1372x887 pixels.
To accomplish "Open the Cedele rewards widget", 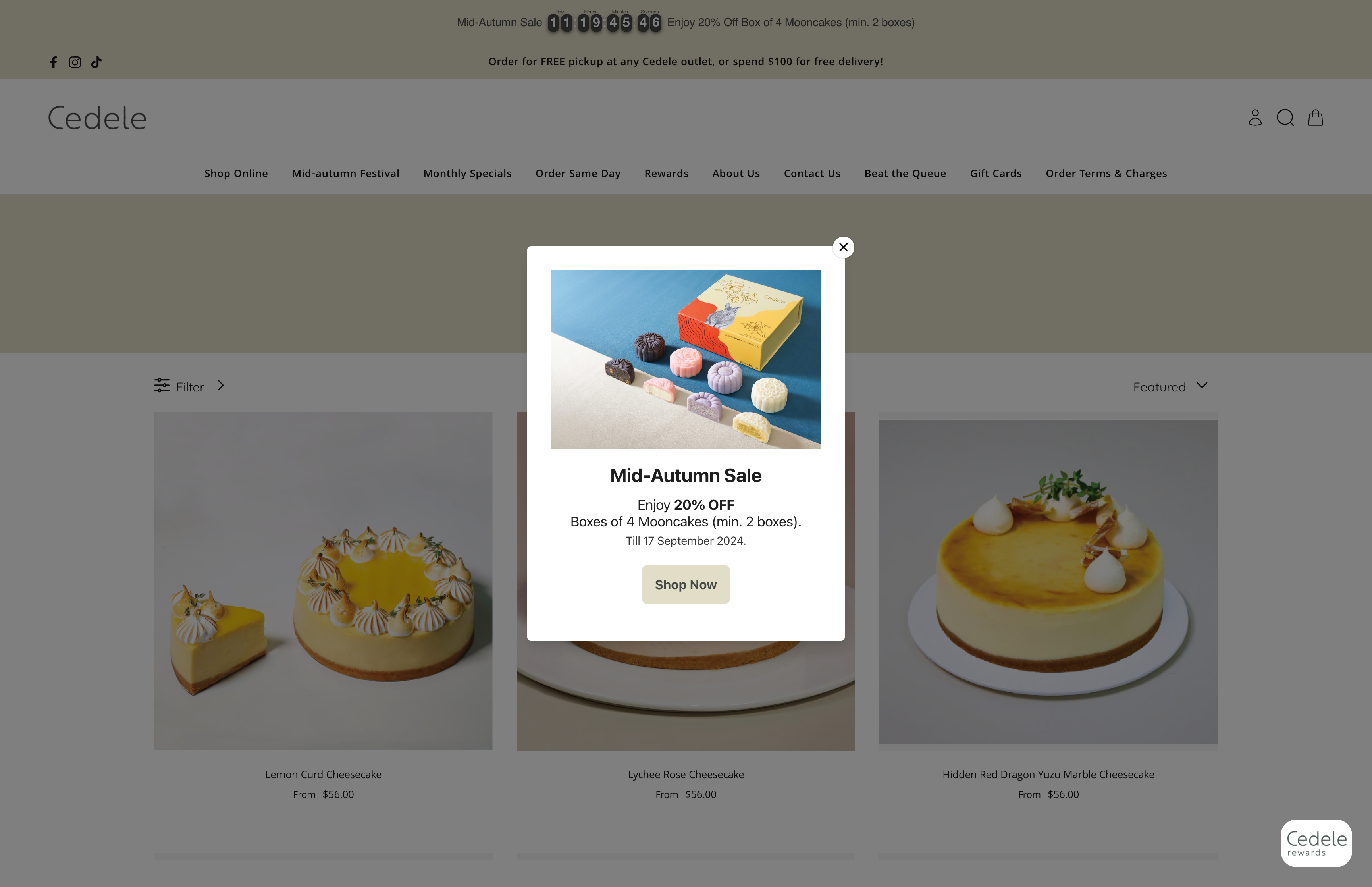I will click(x=1316, y=843).
